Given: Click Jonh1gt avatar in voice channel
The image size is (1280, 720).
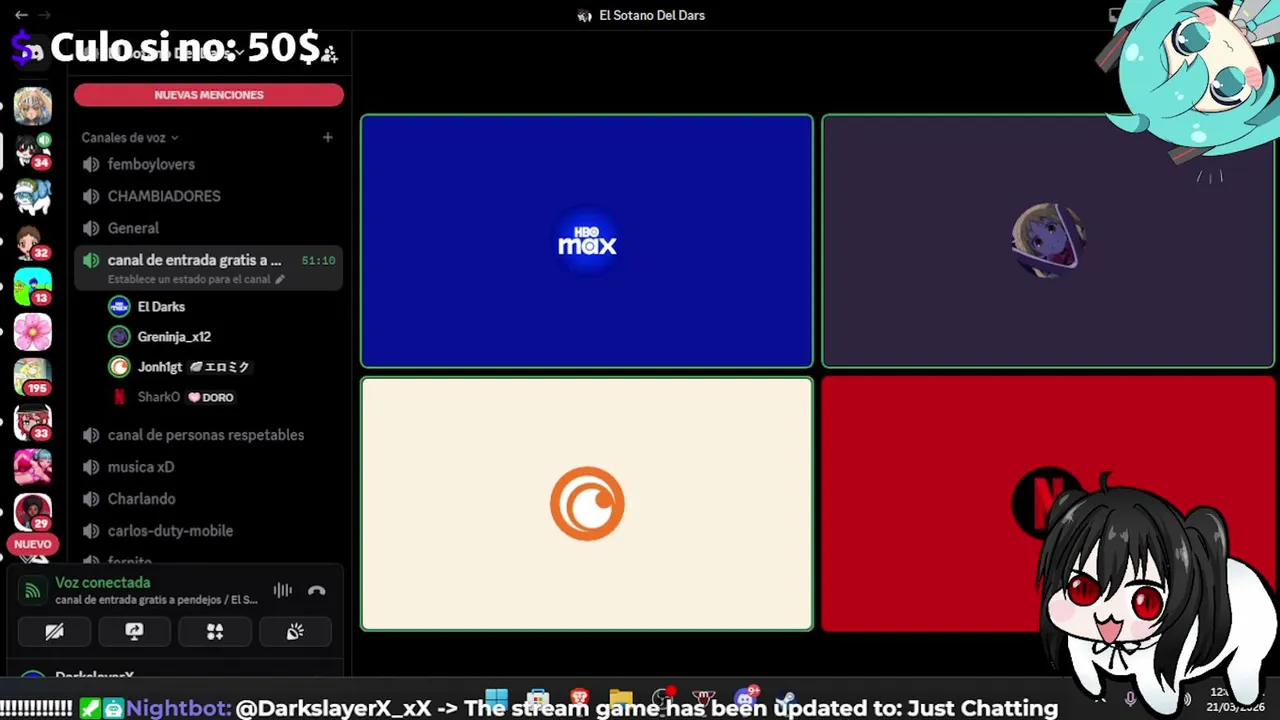Looking at the screenshot, I should pyautogui.click(x=119, y=367).
